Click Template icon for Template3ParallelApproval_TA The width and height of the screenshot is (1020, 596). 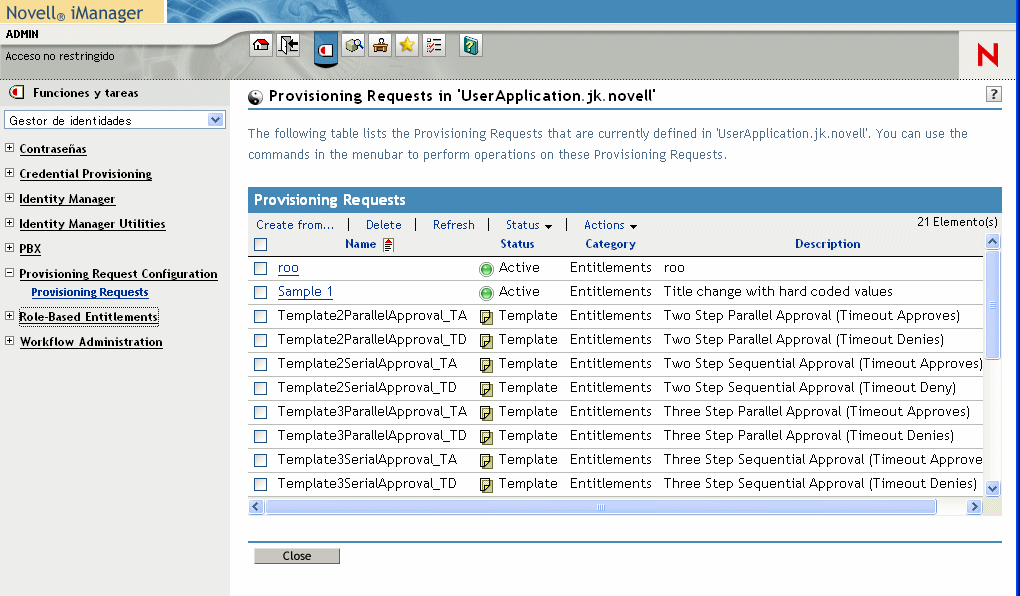486,413
